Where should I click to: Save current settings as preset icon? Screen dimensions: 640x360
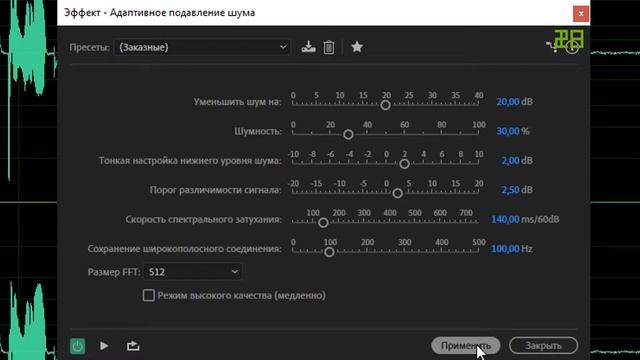tap(308, 47)
